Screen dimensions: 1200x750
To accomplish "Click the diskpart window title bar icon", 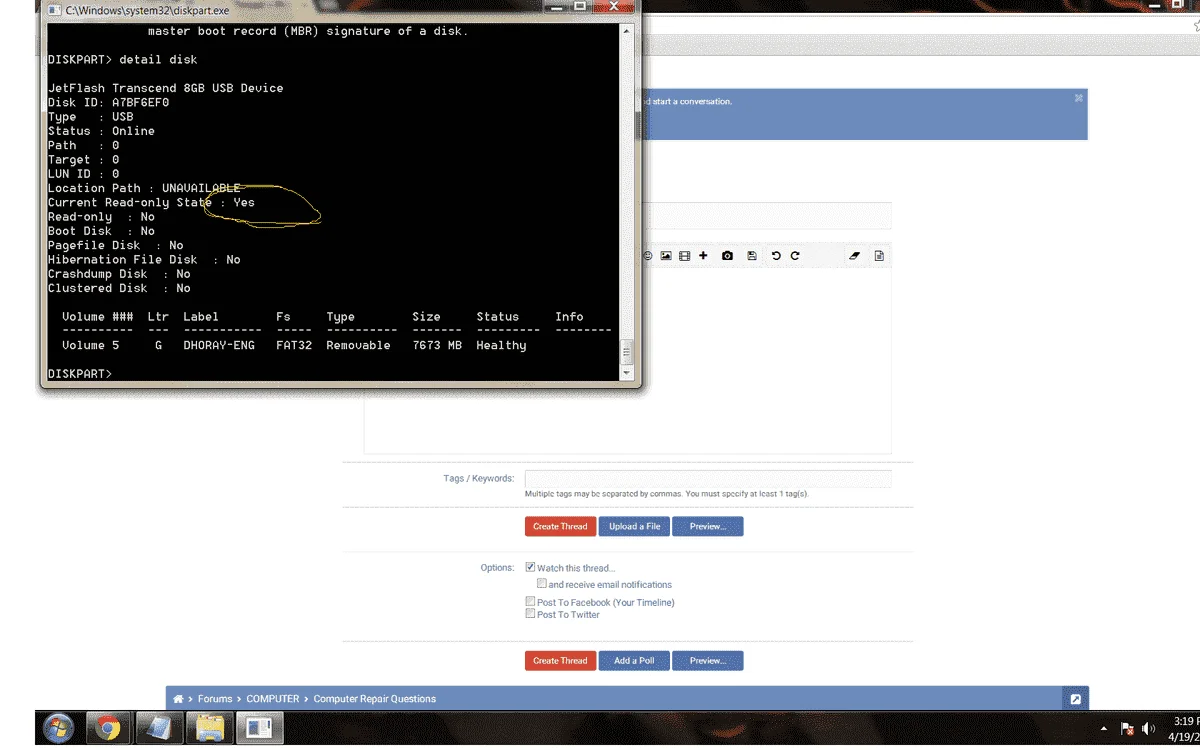I will click(56, 10).
